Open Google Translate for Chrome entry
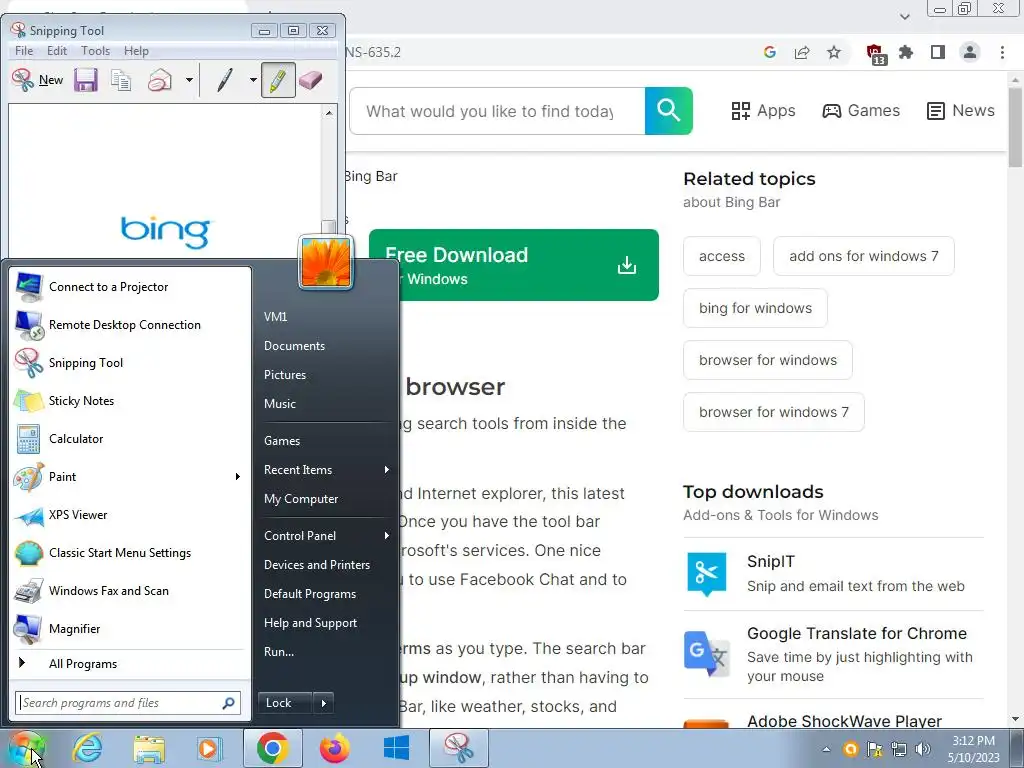Screen dimensions: 1024x768 (x=833, y=654)
